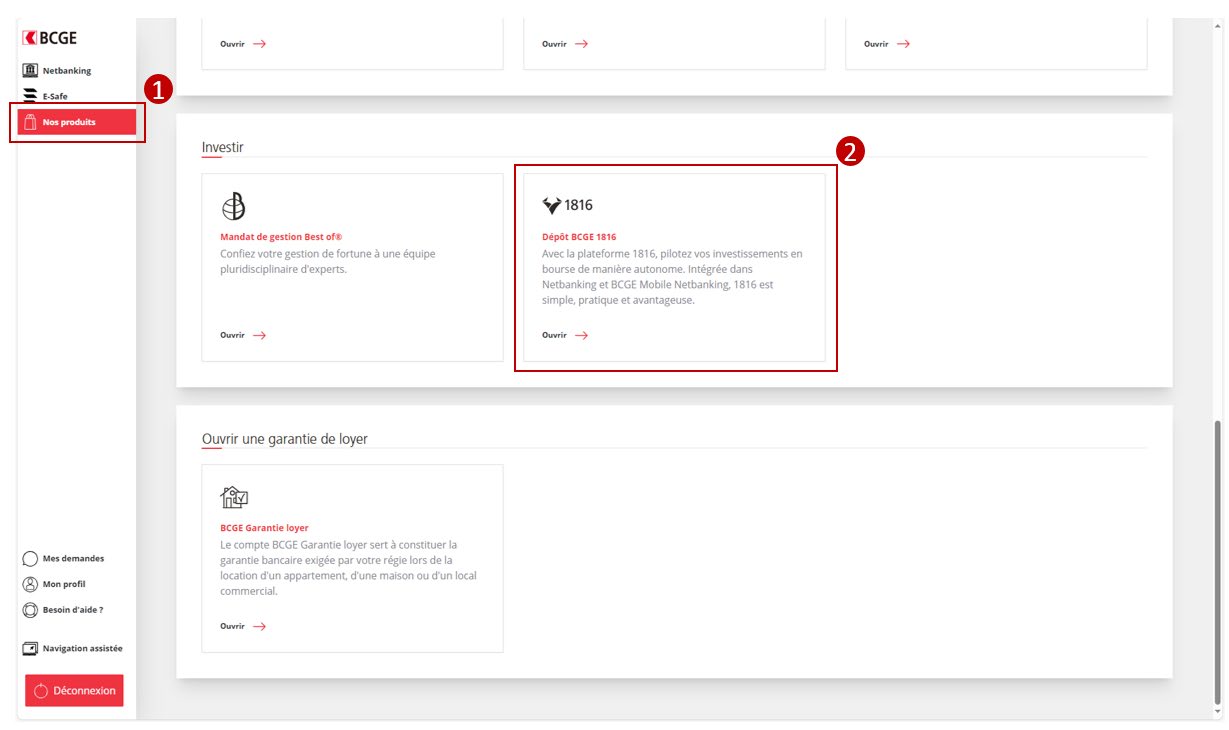Click the Mandat de gestion globe icon
The width and height of the screenshot is (1229, 730).
coord(233,205)
